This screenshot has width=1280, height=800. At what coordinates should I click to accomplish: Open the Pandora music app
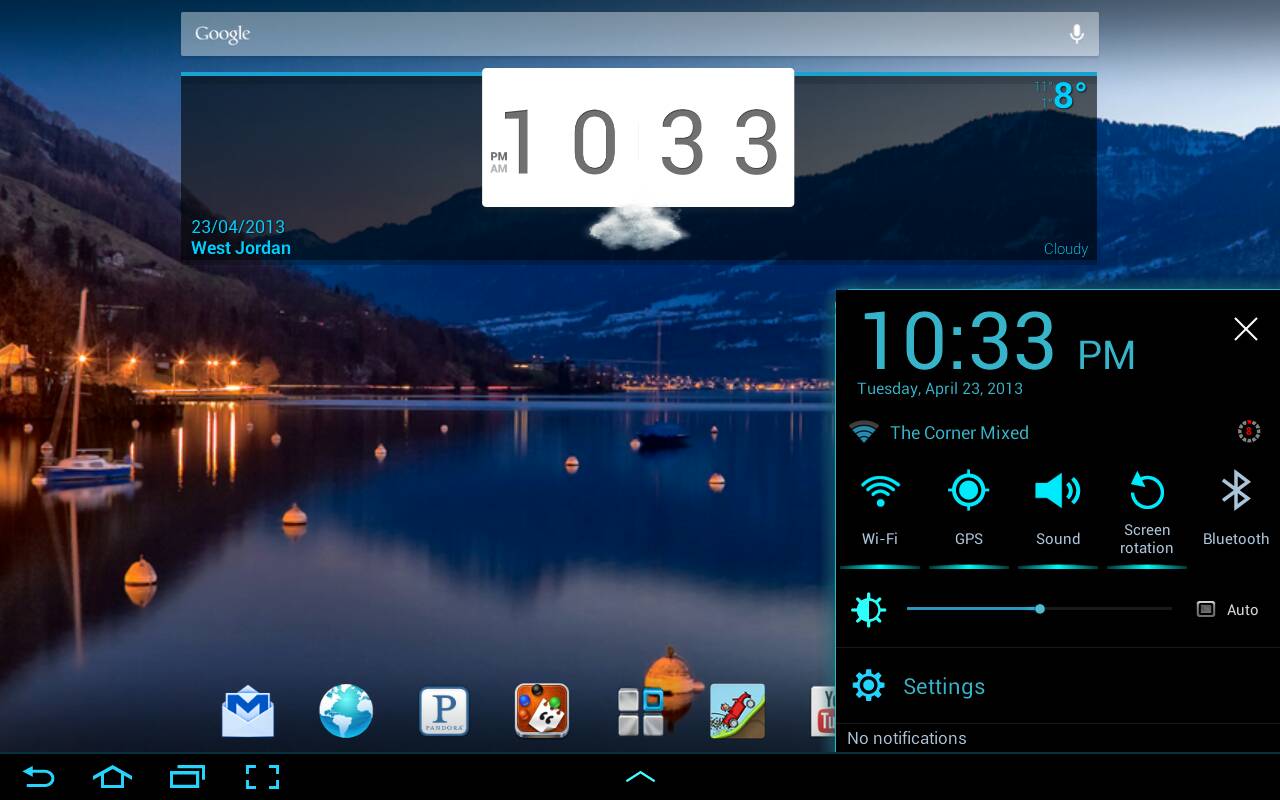pos(444,711)
